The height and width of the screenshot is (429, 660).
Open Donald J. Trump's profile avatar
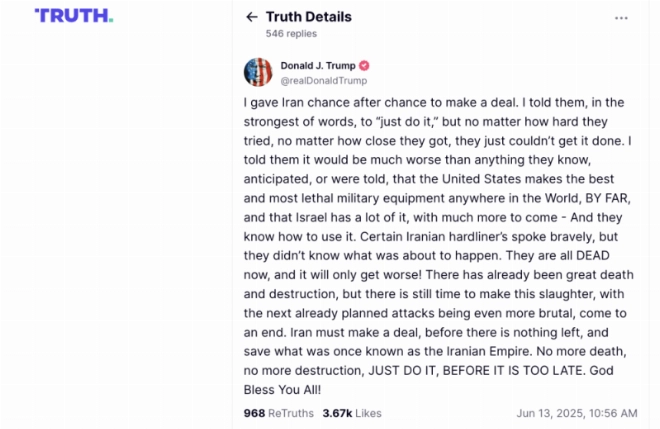[258, 72]
